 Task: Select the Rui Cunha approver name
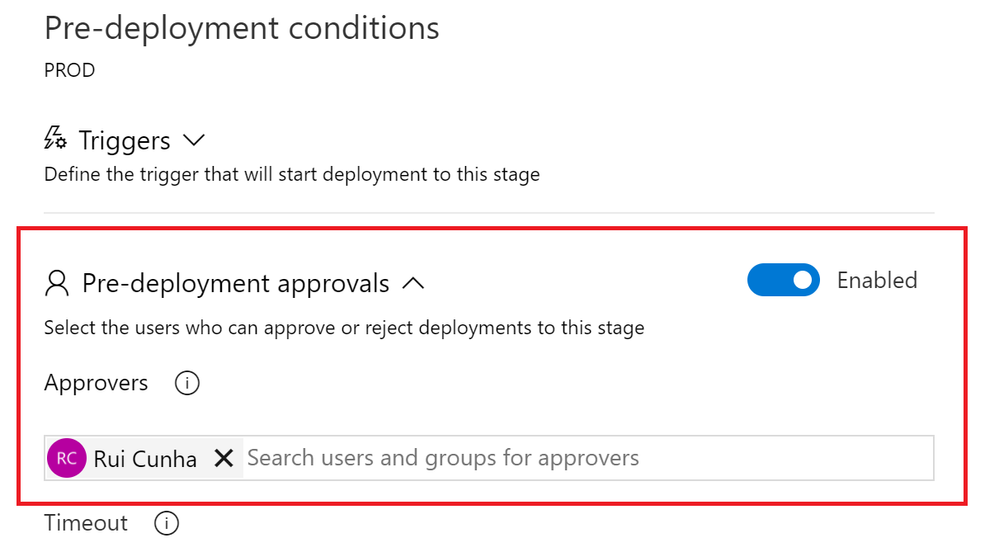point(145,459)
